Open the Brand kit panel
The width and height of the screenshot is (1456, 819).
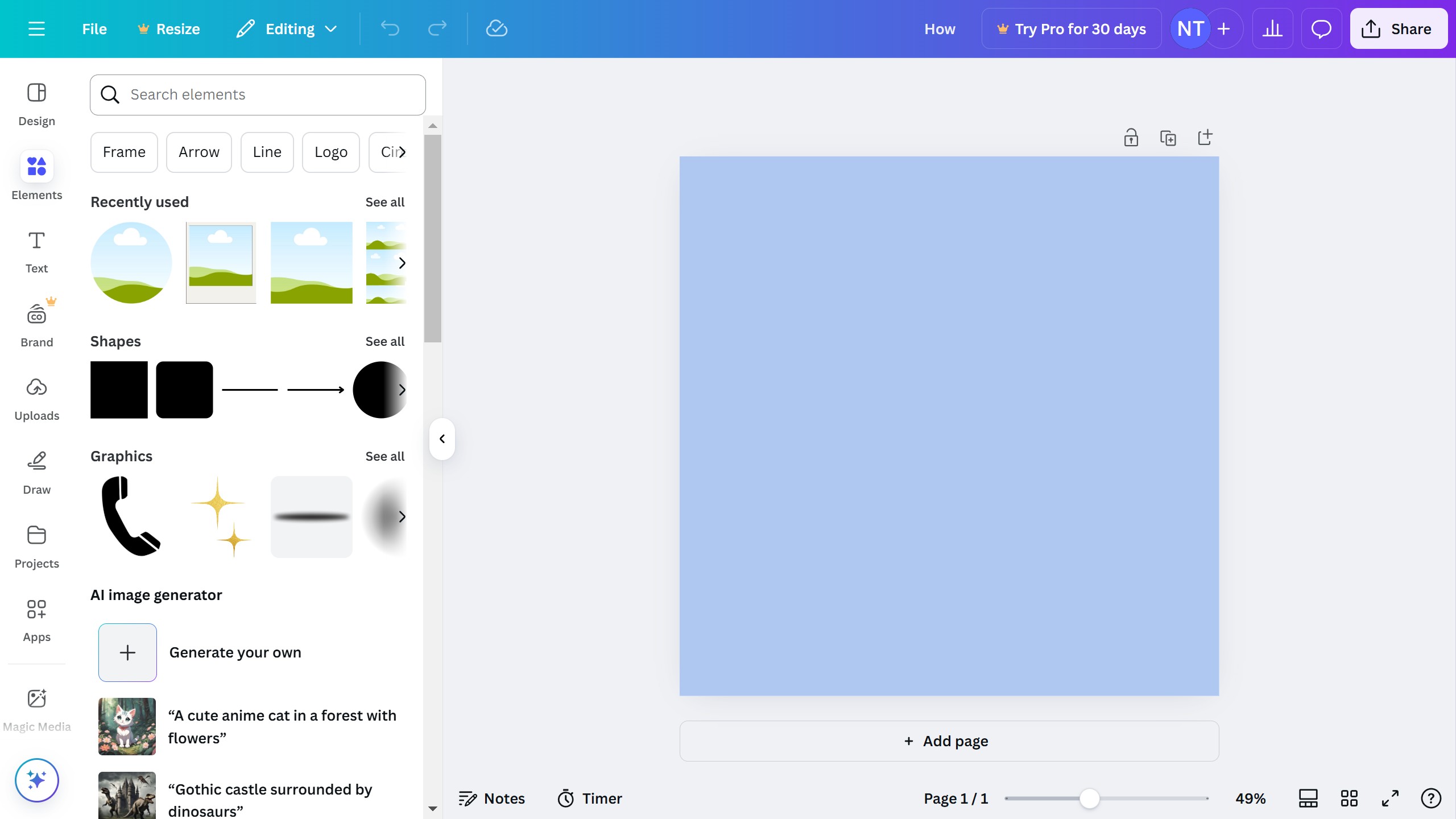point(36,325)
